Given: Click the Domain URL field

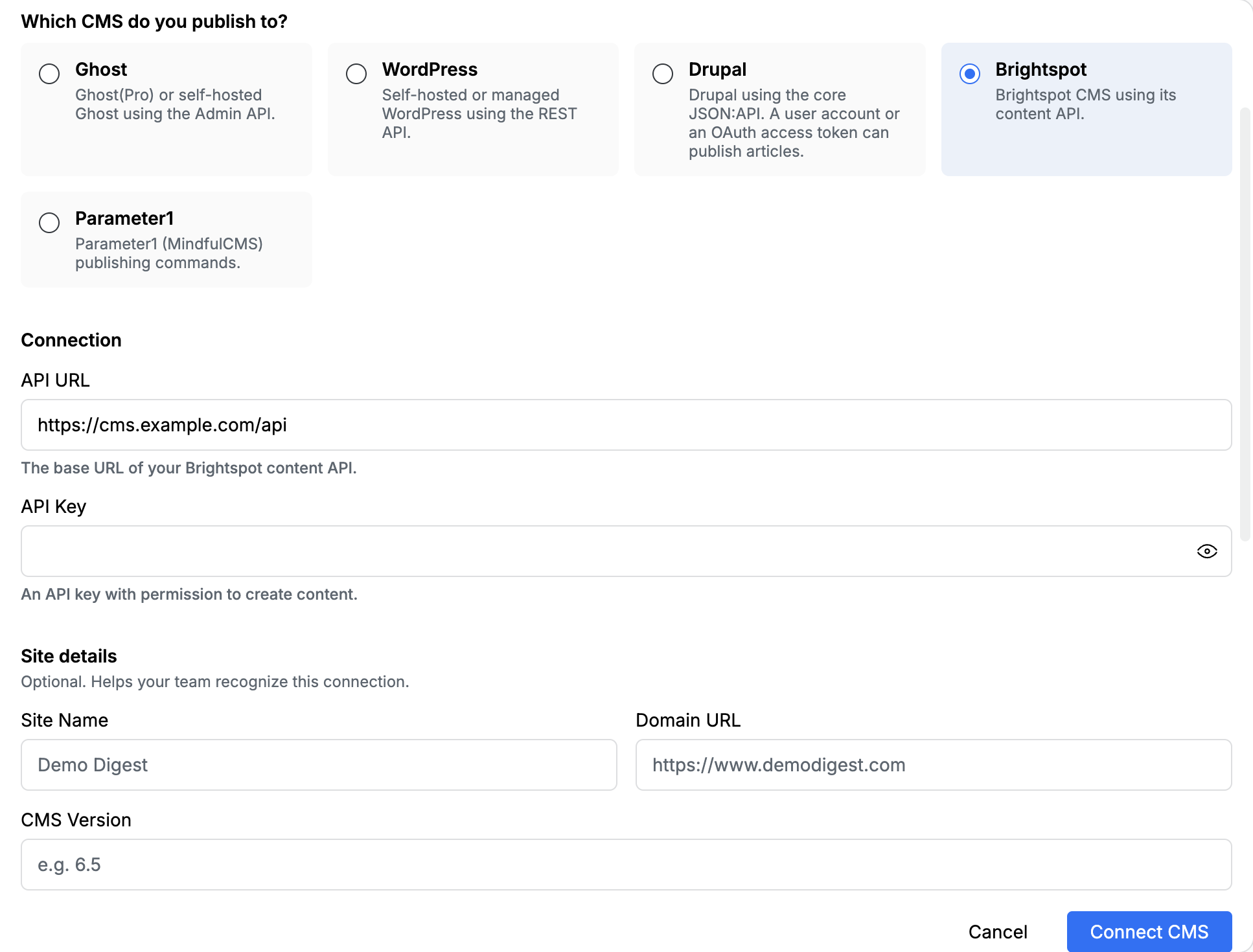Looking at the screenshot, I should pyautogui.click(x=934, y=765).
